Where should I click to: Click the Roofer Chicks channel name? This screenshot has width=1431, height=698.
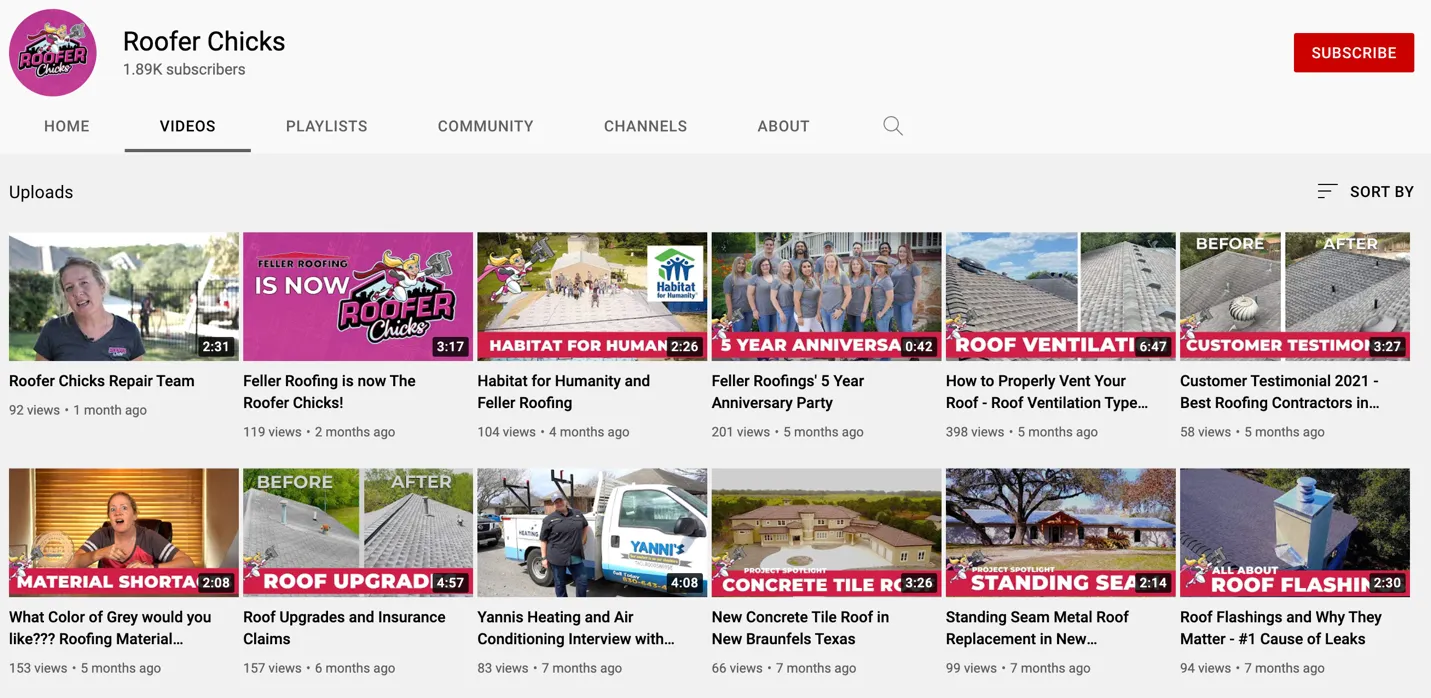click(204, 41)
